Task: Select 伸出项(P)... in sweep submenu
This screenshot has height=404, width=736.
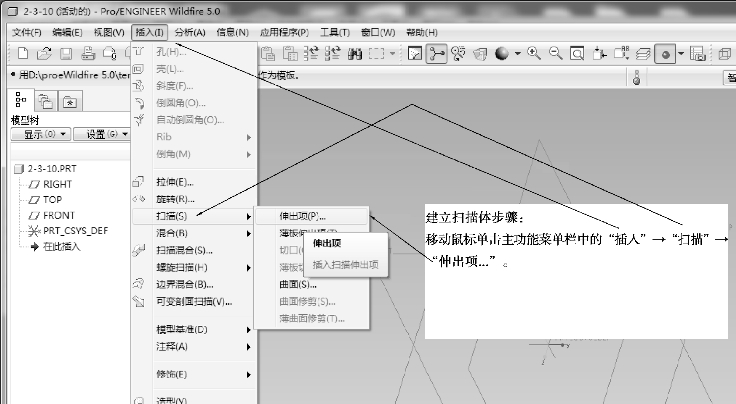Action: (311, 216)
